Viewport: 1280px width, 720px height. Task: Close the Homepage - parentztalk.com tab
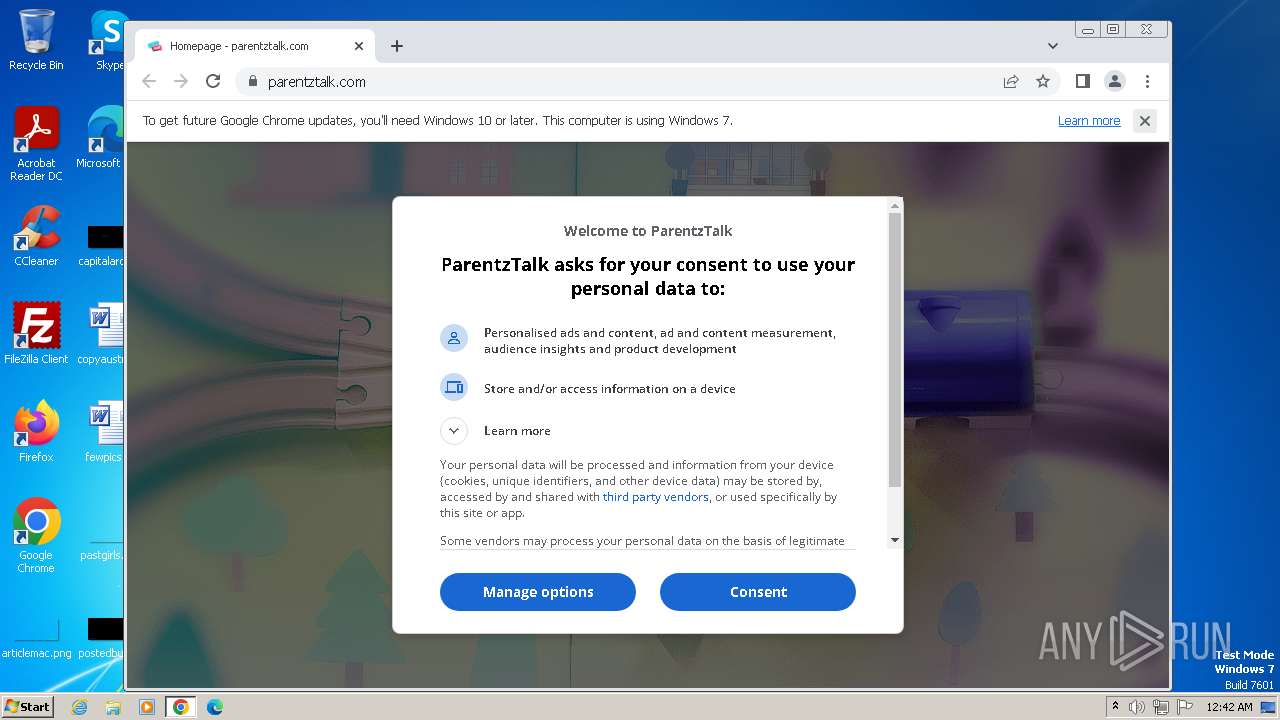point(359,46)
